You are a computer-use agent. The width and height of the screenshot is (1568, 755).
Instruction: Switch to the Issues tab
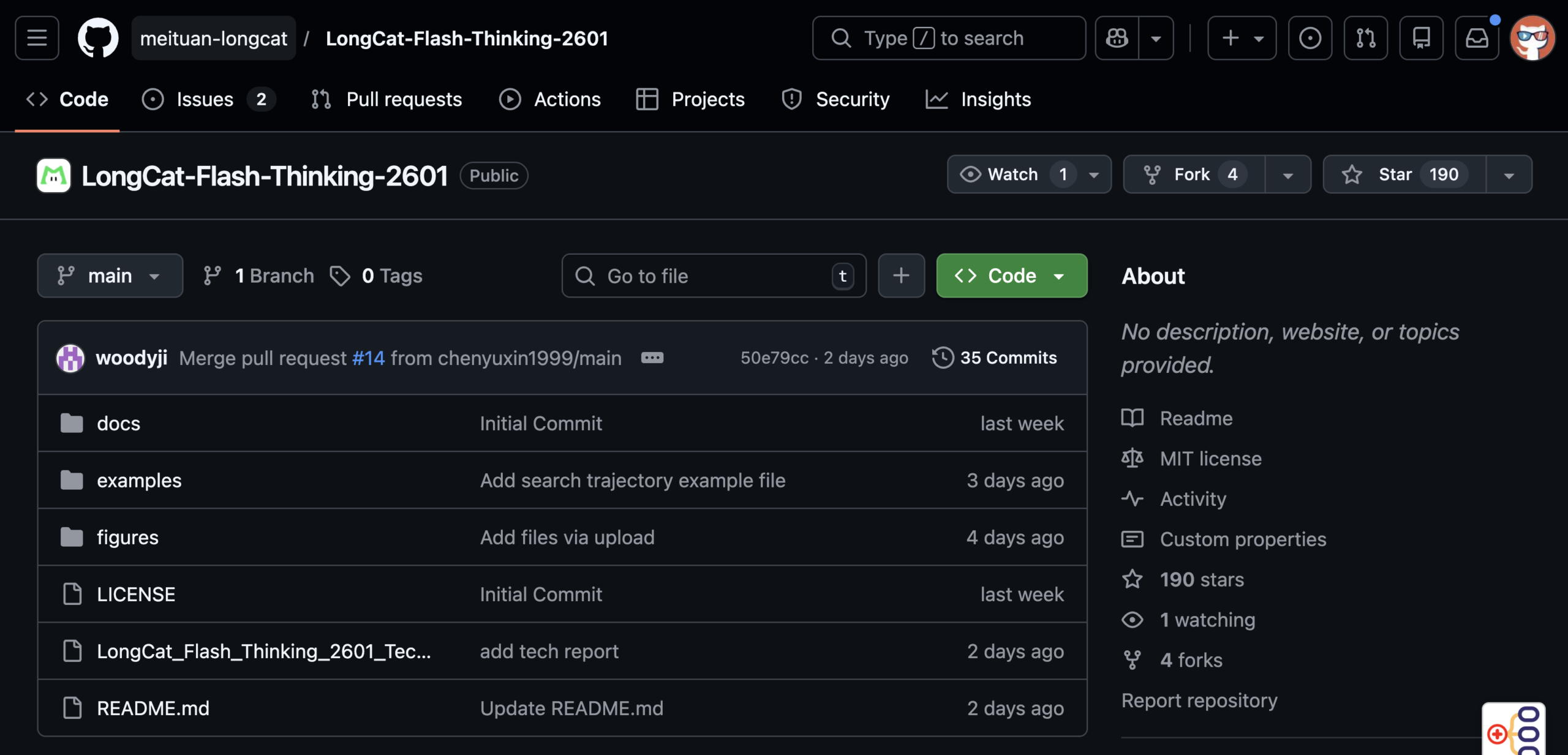(205, 99)
